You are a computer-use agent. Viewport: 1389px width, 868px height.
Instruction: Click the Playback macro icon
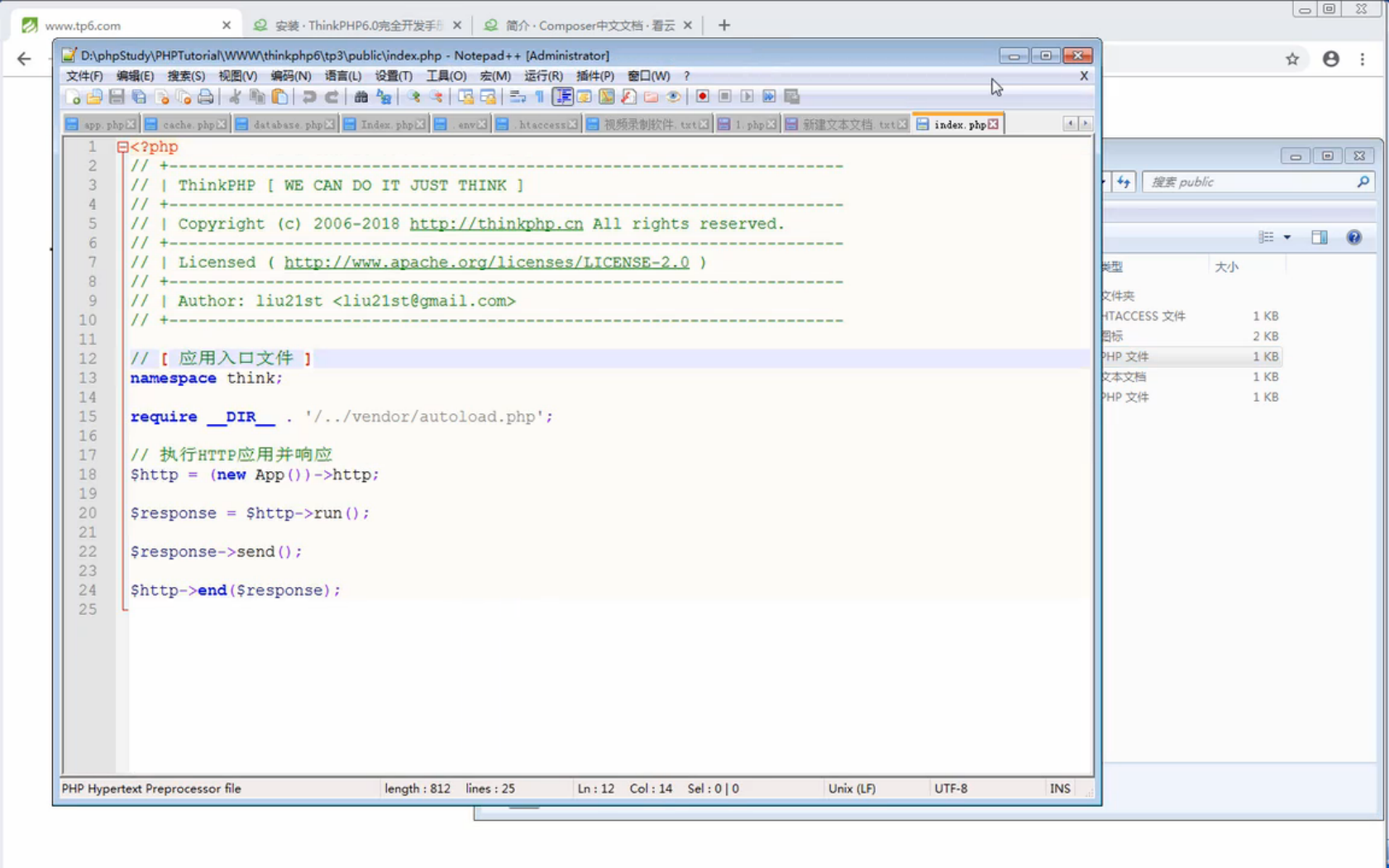tap(747, 97)
